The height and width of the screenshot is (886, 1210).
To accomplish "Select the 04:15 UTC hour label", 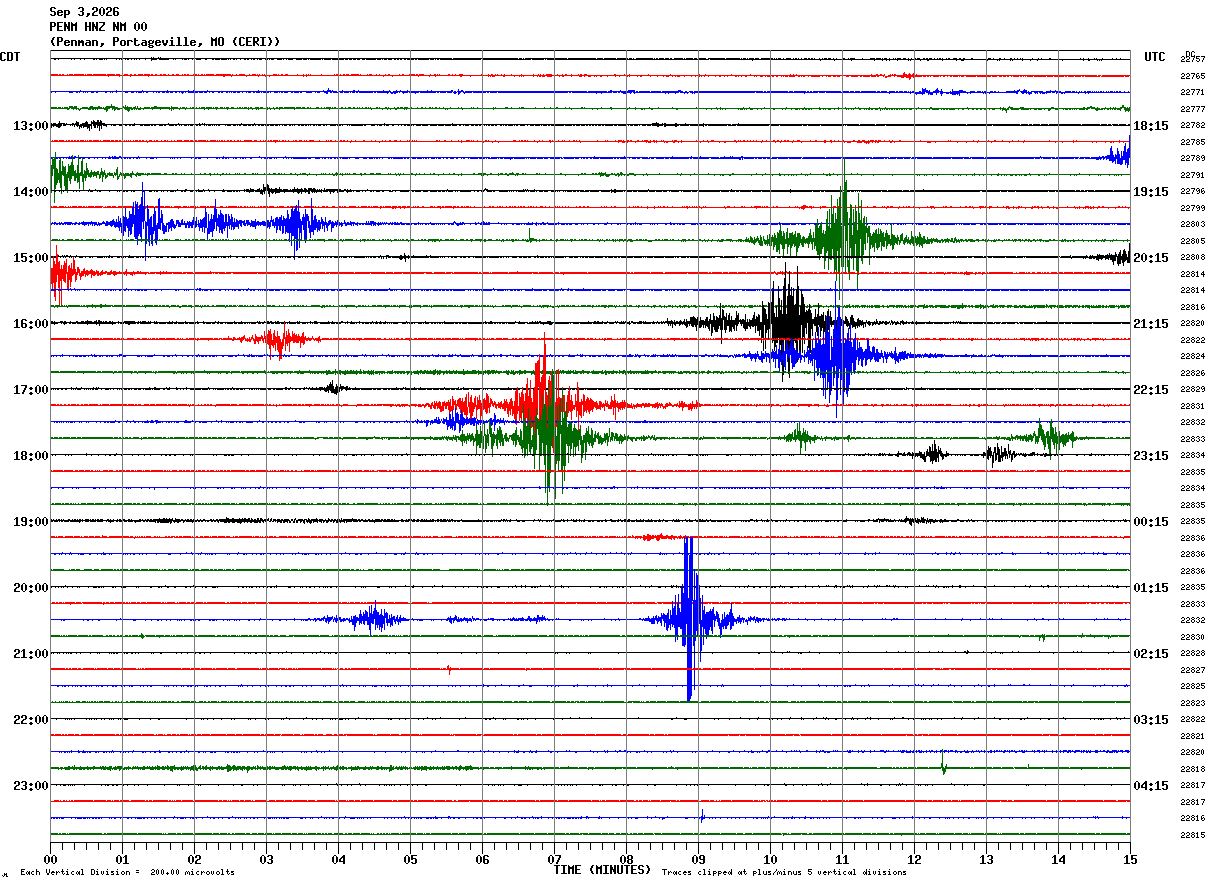I will point(1151,786).
